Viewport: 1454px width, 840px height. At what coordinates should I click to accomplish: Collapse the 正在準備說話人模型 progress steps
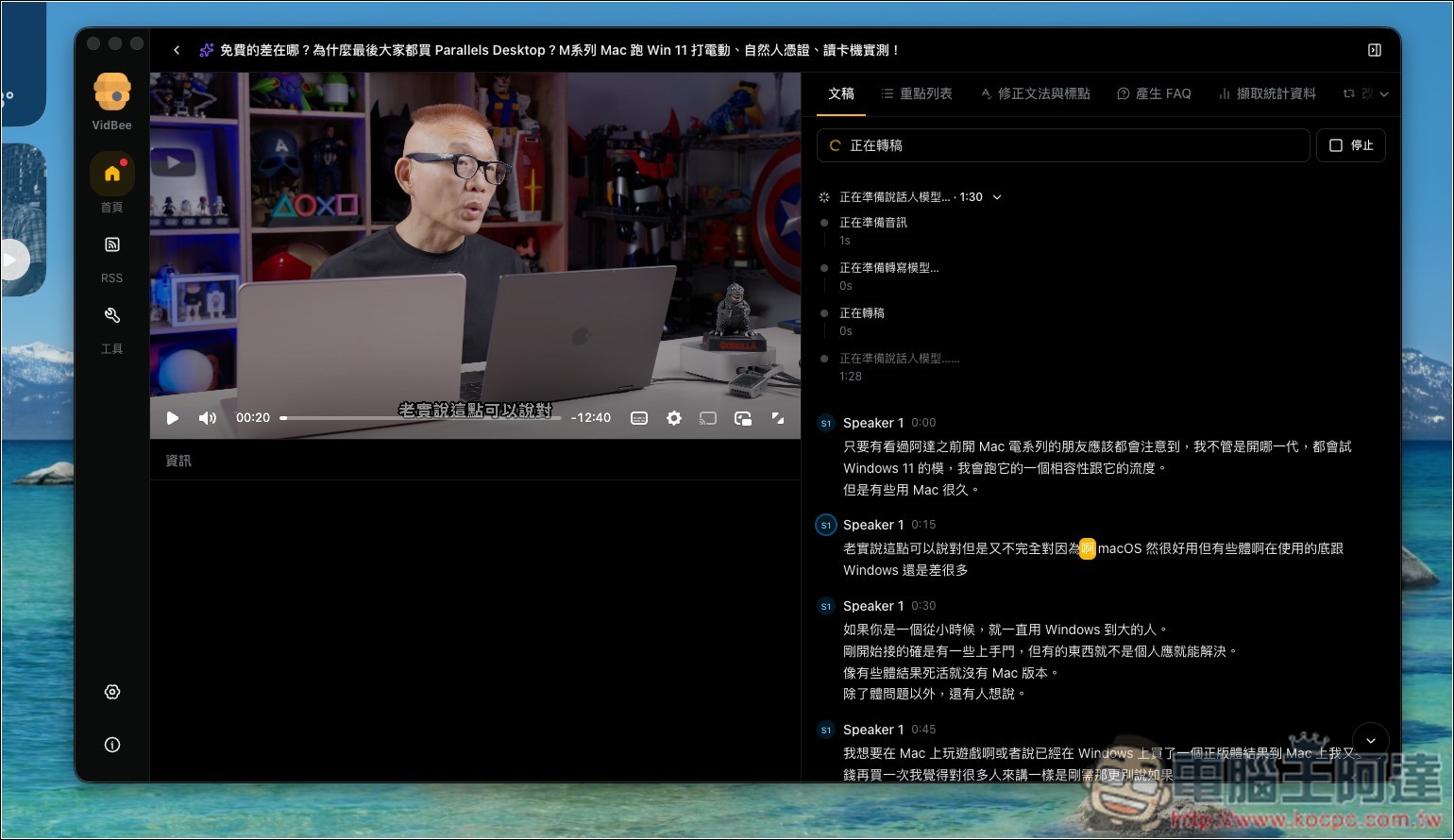tap(997, 197)
